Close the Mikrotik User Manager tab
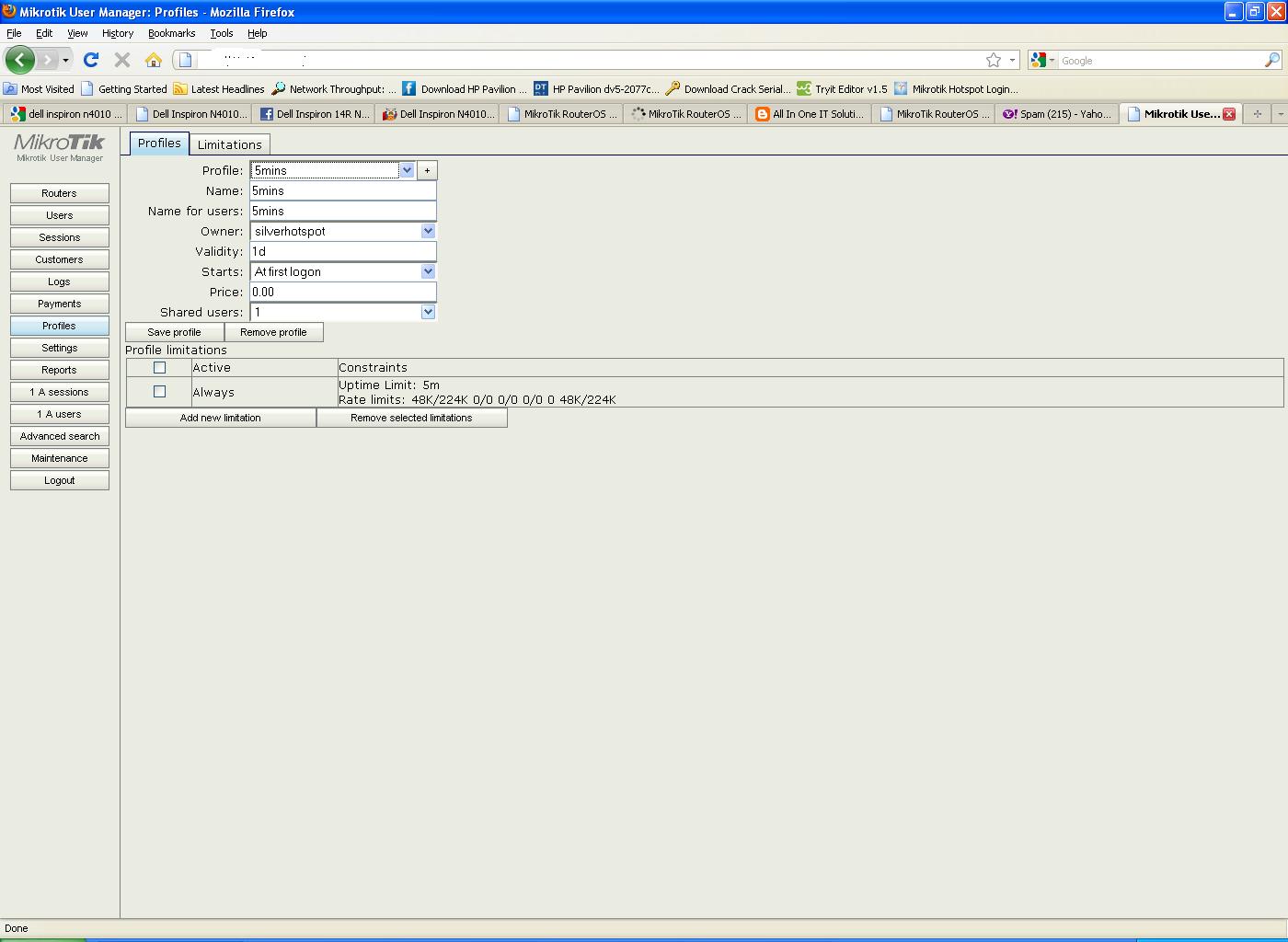This screenshot has width=1288, height=942. (1228, 114)
